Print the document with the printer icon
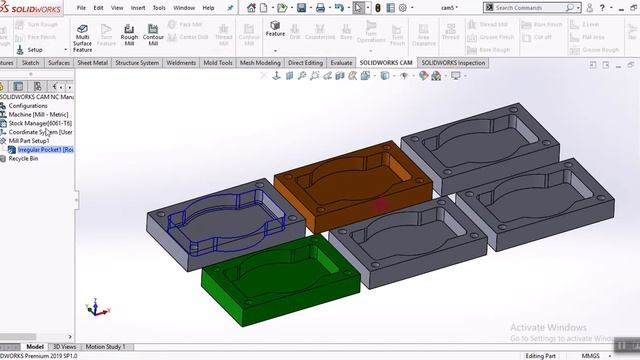 (x=320, y=7)
